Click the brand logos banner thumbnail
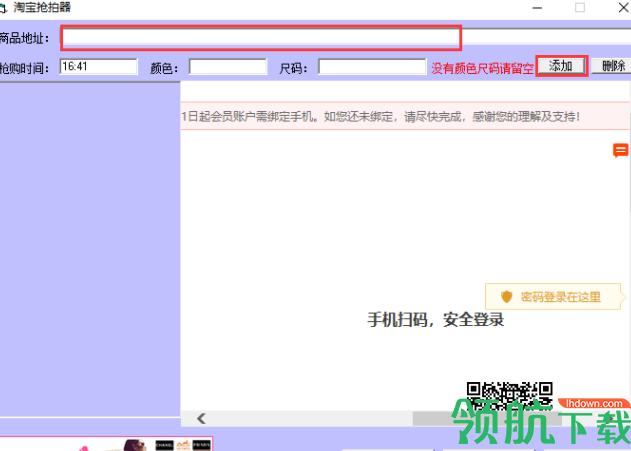Viewport: 631px width, 451px height. click(106, 443)
